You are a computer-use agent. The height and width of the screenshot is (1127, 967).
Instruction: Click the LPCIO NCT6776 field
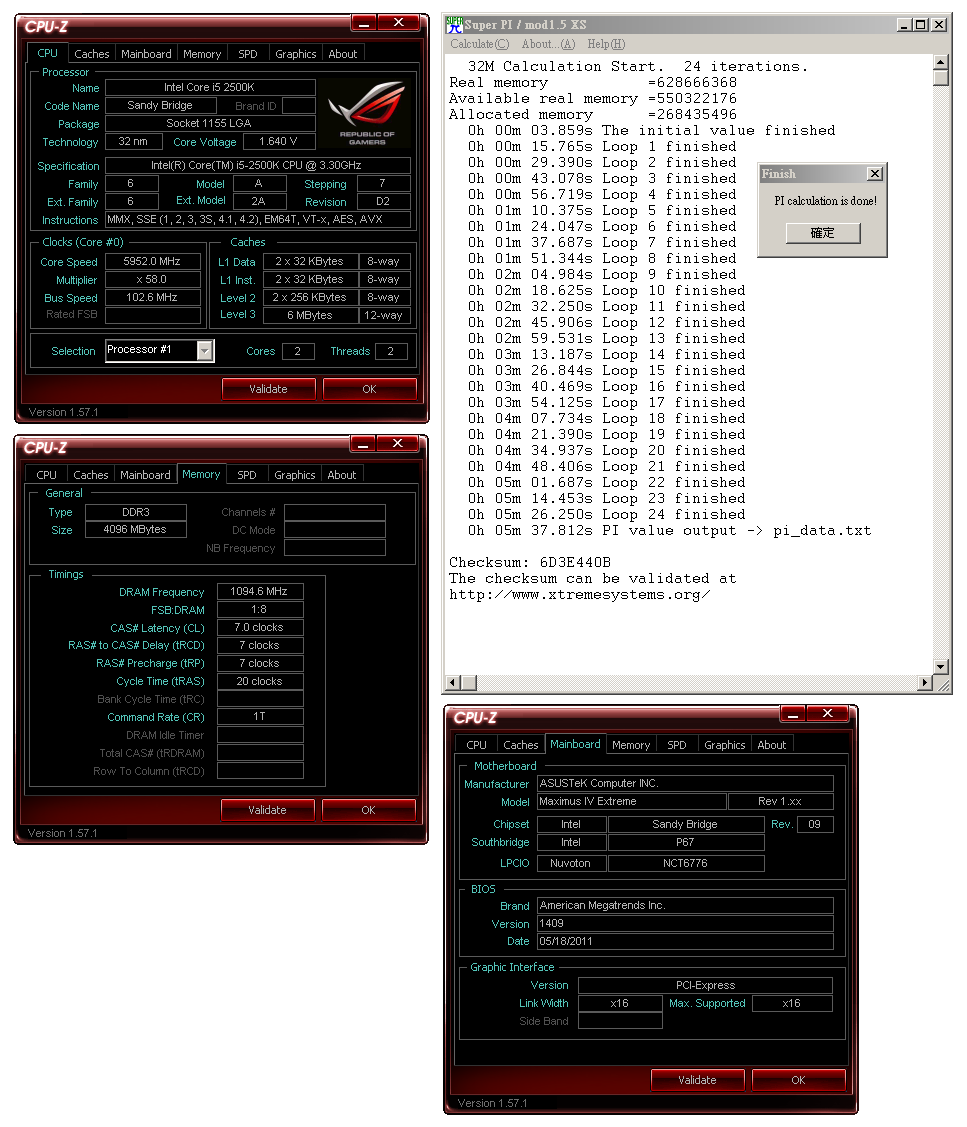coord(686,863)
